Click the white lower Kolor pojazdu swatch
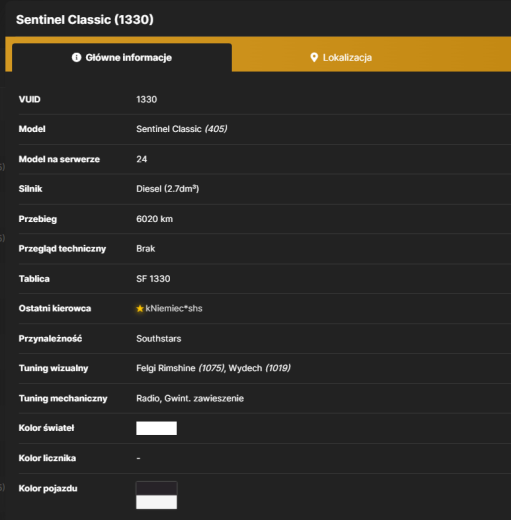Image resolution: width=511 pixels, height=520 pixels. (156, 502)
